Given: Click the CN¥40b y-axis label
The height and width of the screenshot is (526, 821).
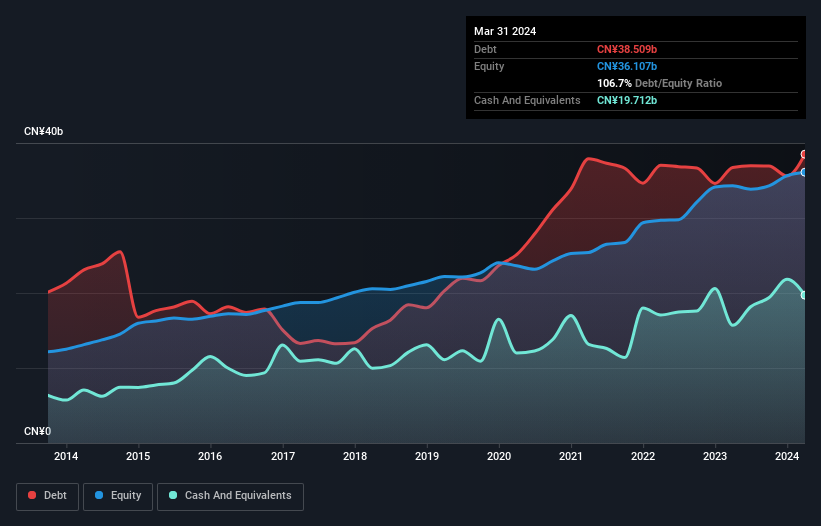Looking at the screenshot, I should click(43, 131).
